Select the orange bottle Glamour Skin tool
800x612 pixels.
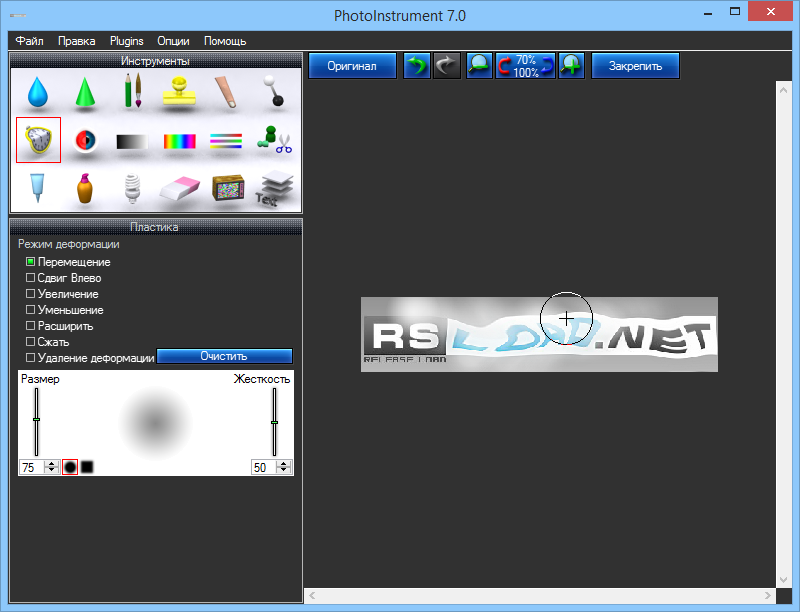(x=85, y=189)
